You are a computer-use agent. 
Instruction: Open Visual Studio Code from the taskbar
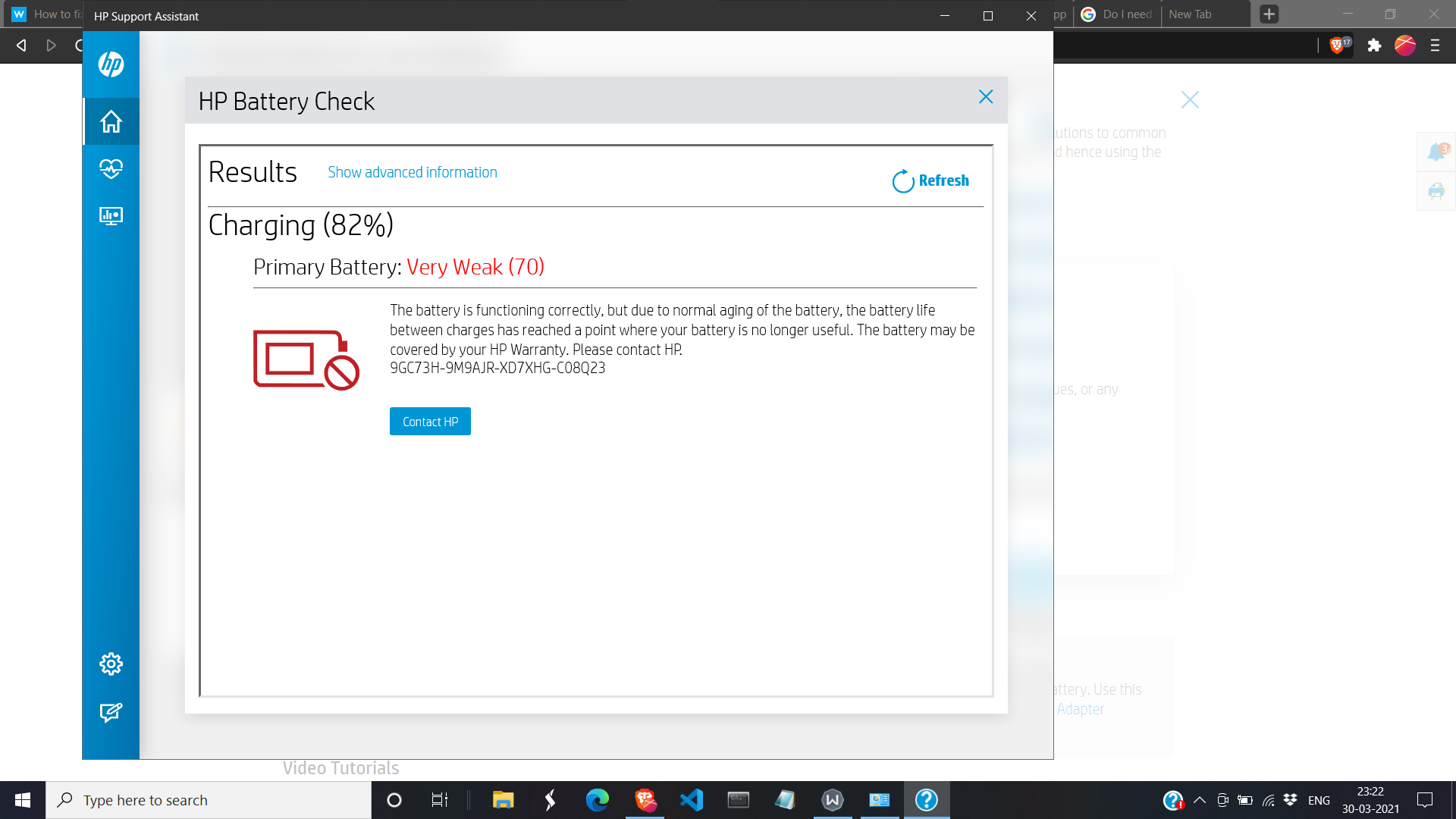pyautogui.click(x=691, y=800)
